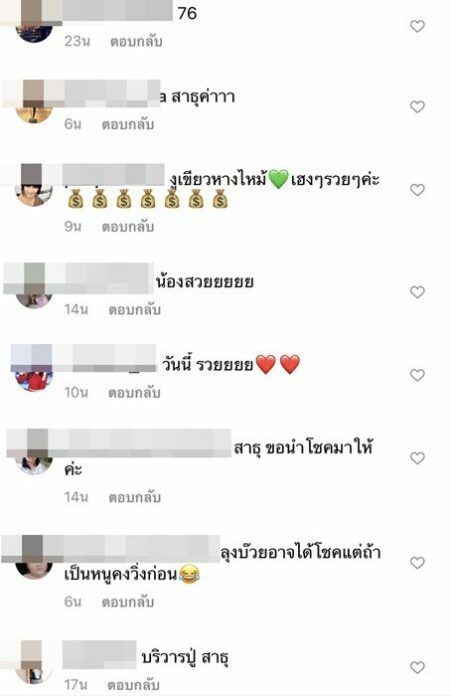Tap ตอบกลับ below น้องสวยยยยย

(x=135, y=310)
